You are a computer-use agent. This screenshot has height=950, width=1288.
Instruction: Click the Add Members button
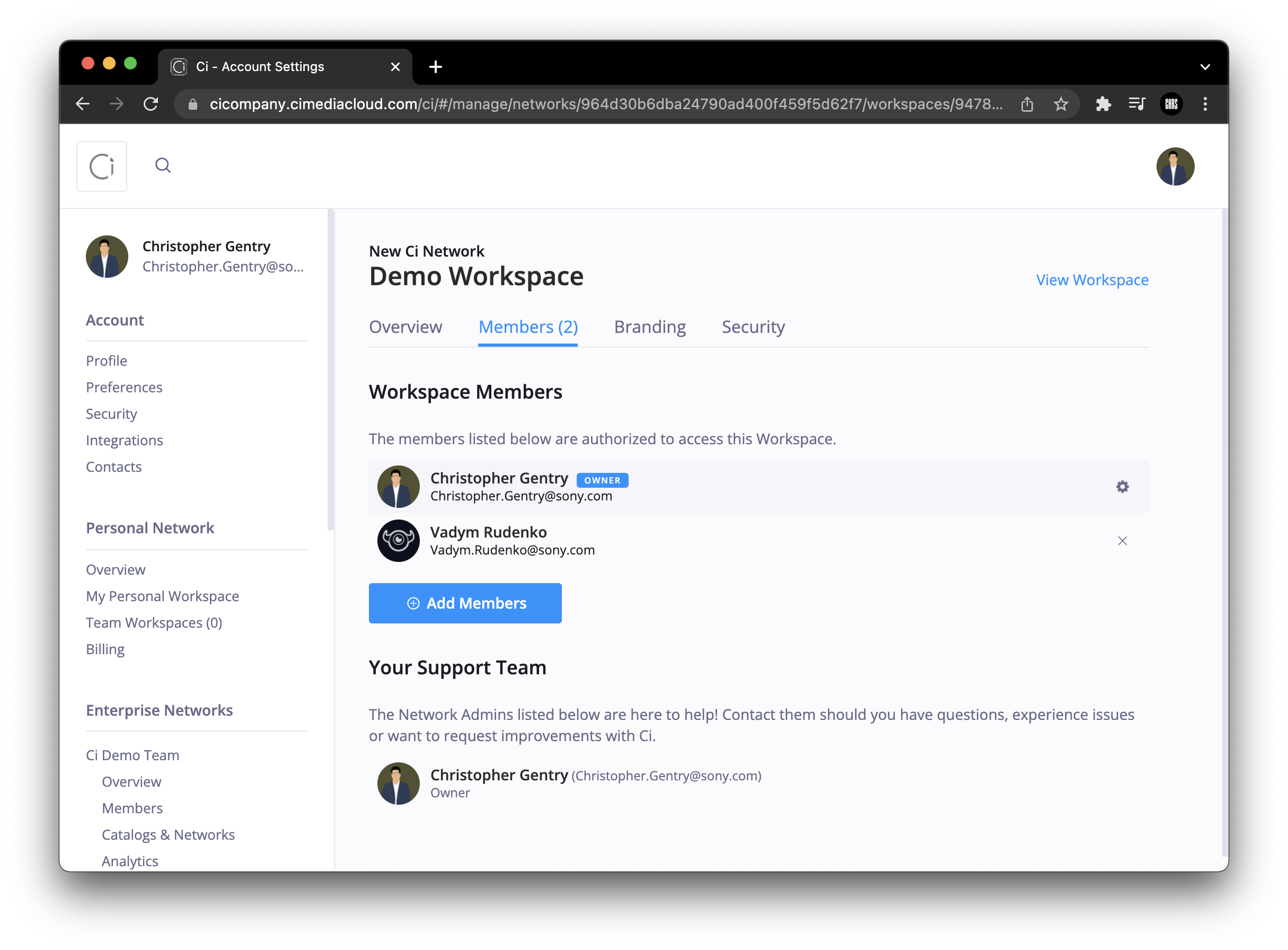click(x=465, y=603)
